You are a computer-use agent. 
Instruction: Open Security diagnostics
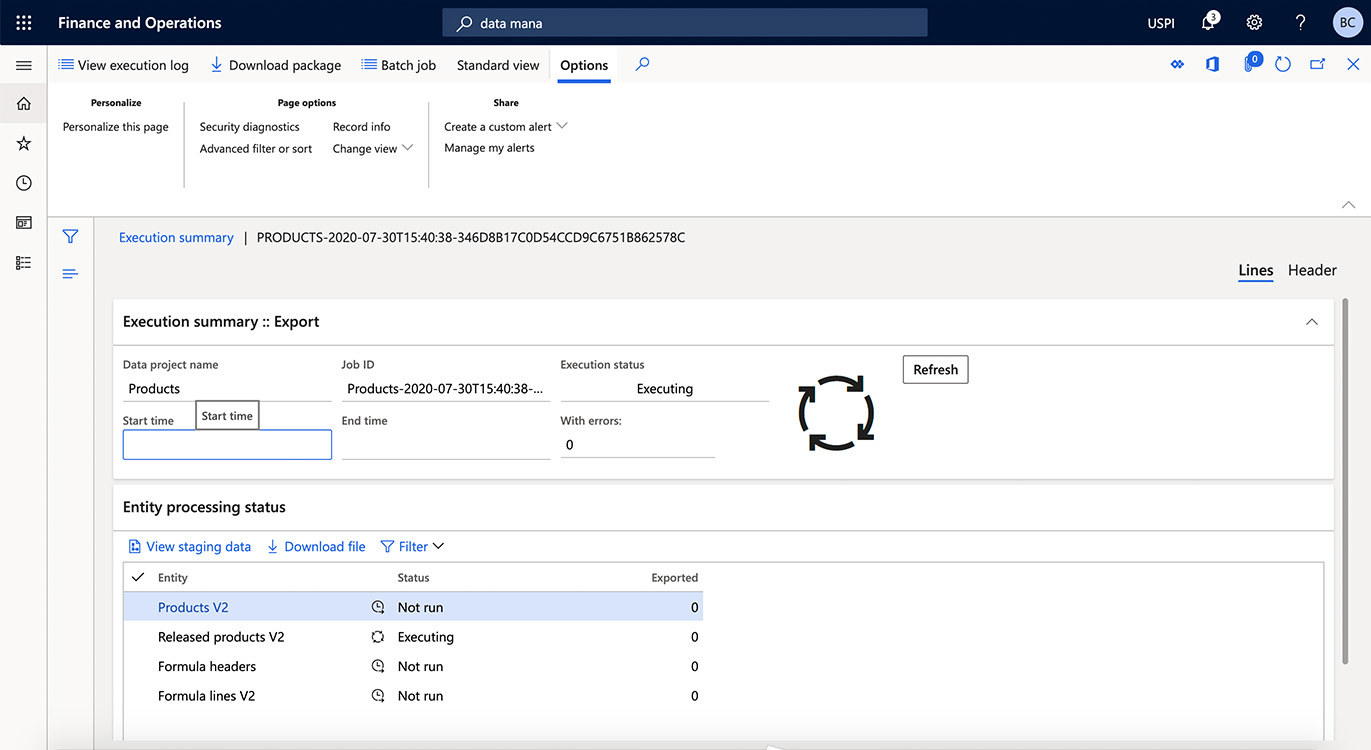pos(249,127)
